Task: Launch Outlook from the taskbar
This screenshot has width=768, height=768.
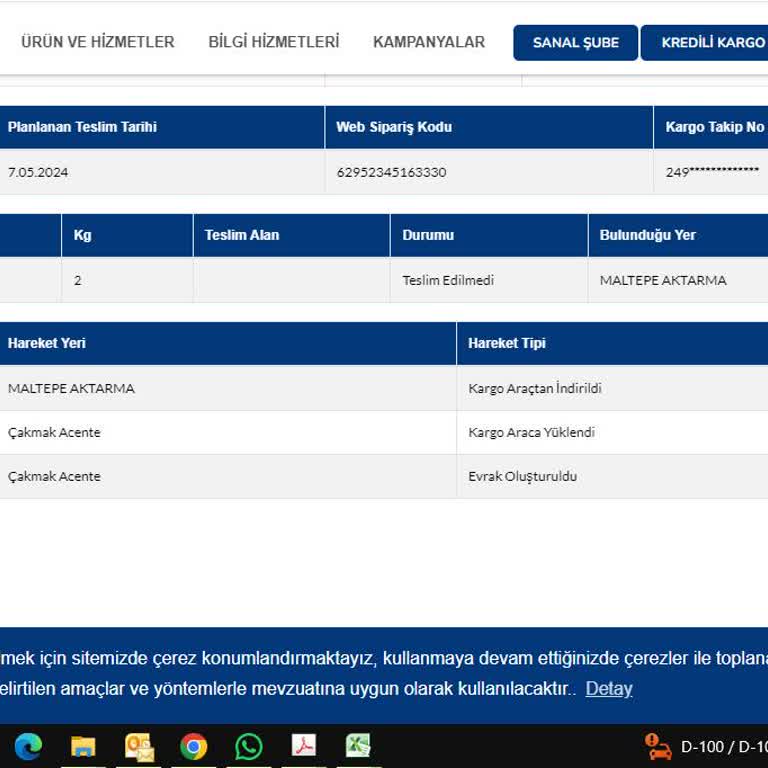Action: click(139, 746)
